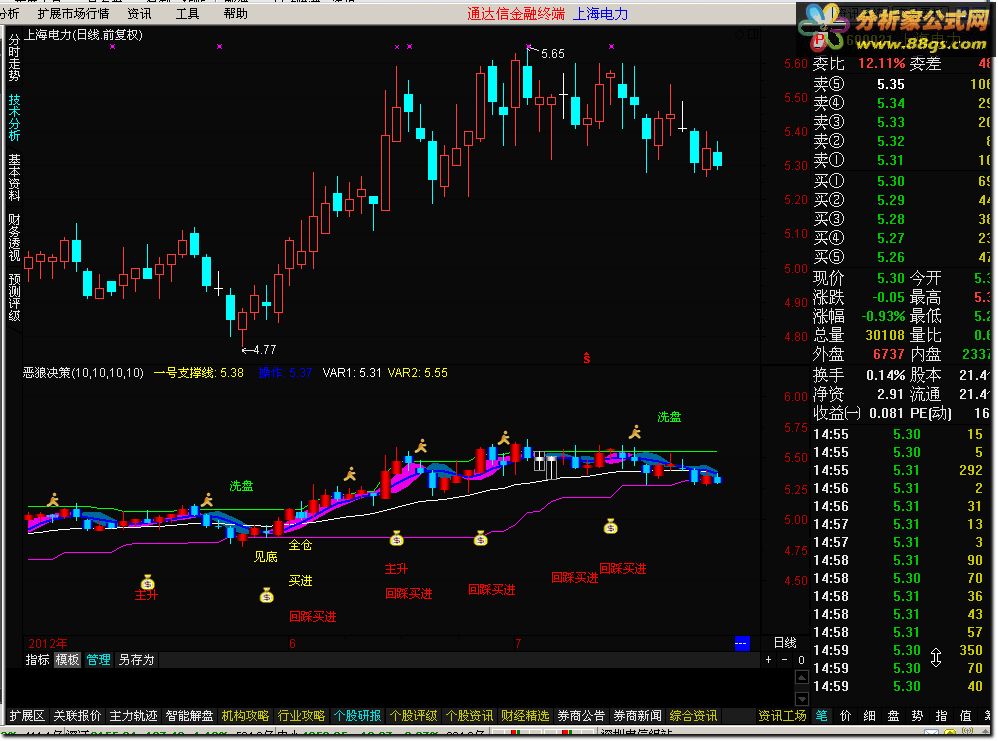
Task: Click the runner icon above the right 洗盘 label
Action: click(635, 432)
